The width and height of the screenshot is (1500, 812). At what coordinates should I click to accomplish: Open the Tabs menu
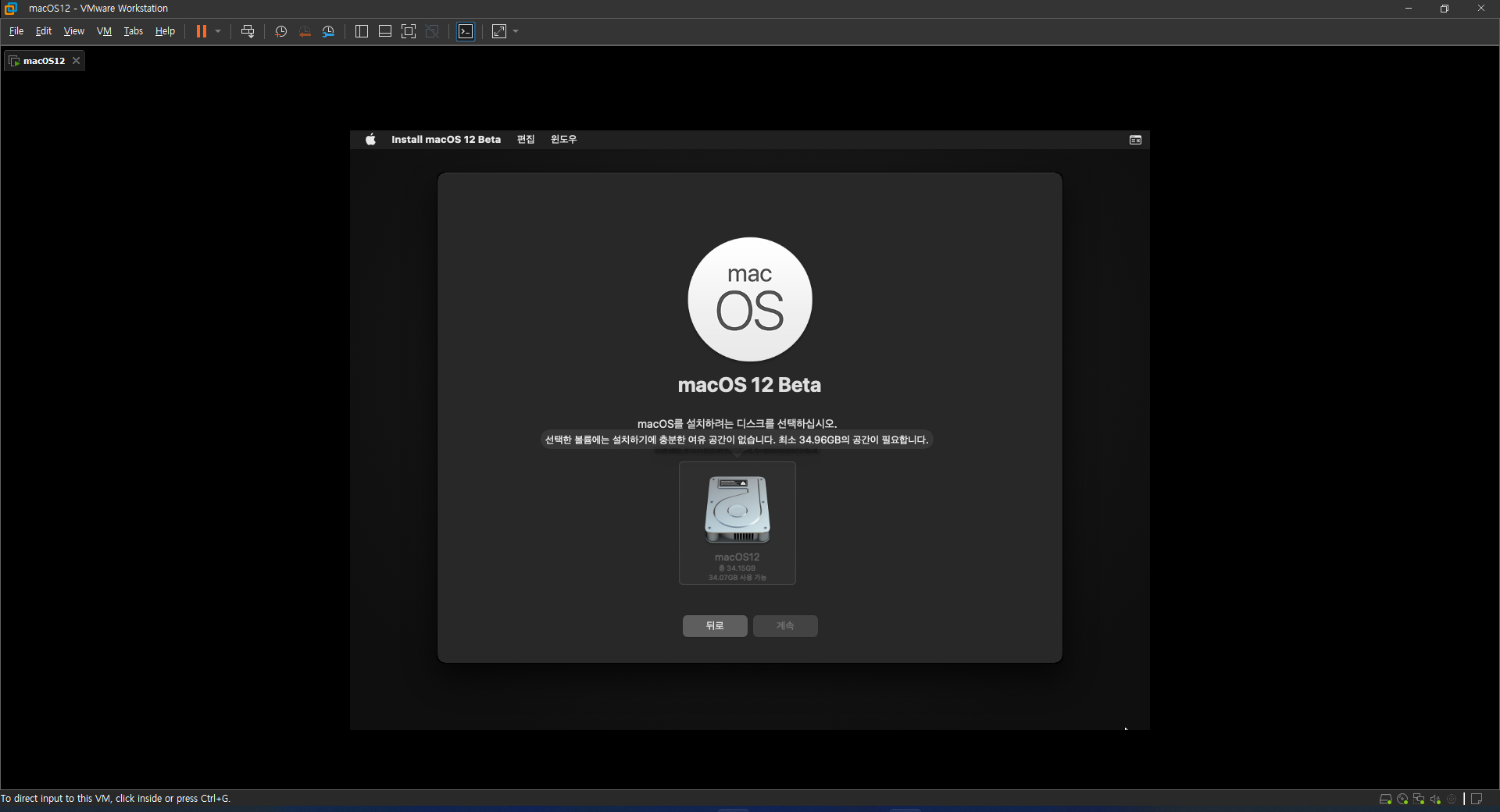click(133, 31)
